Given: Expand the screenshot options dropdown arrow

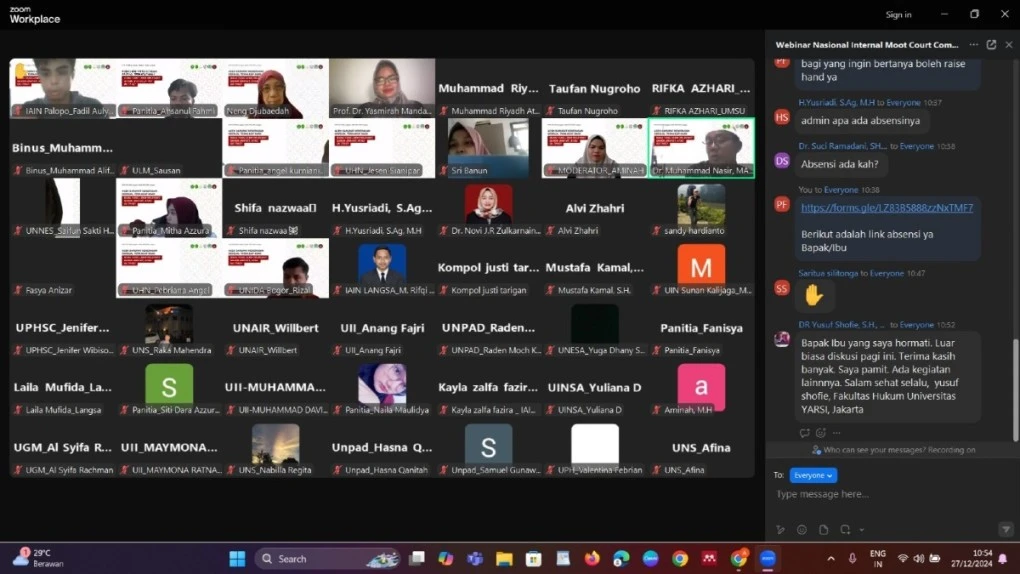Looking at the screenshot, I should click(x=861, y=530).
